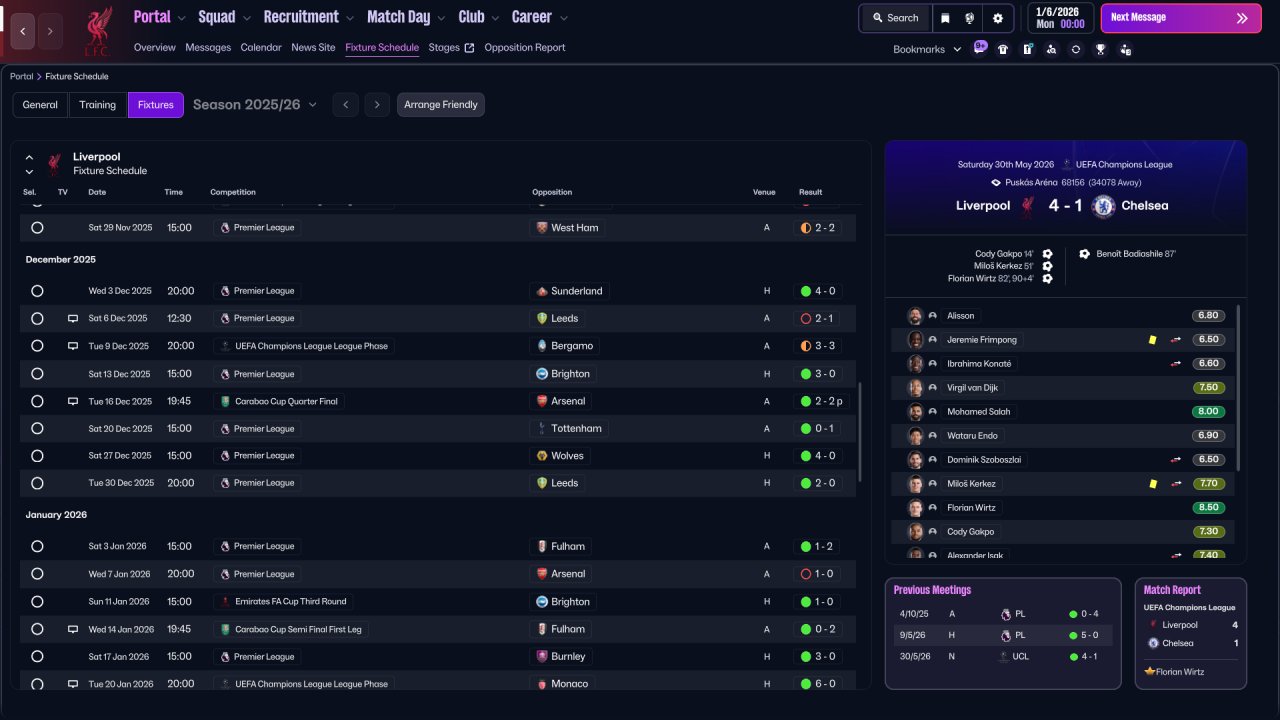Screen dimensions: 1280x720
Task: Open the News Site tab
Action: pos(313,48)
